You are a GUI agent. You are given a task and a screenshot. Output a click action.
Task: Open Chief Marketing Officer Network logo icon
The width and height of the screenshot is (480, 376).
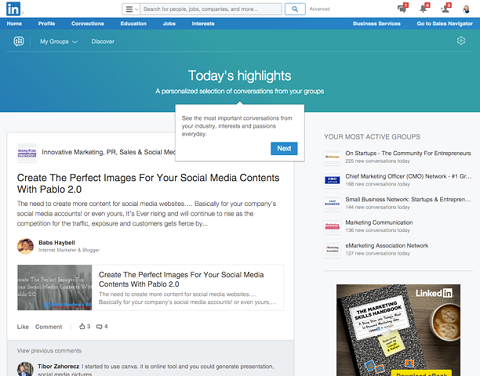pos(332,180)
